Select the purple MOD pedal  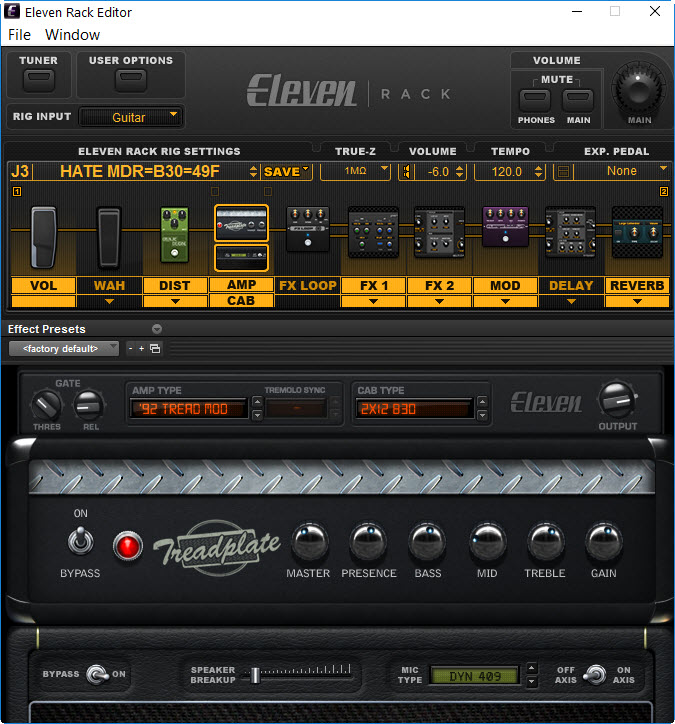(505, 226)
